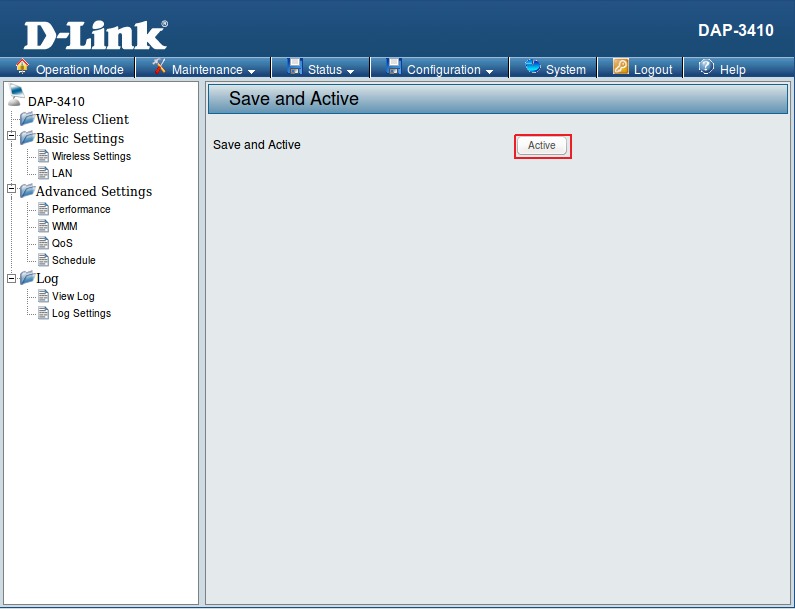
Task: Click the Help question mark icon
Action: click(x=706, y=67)
